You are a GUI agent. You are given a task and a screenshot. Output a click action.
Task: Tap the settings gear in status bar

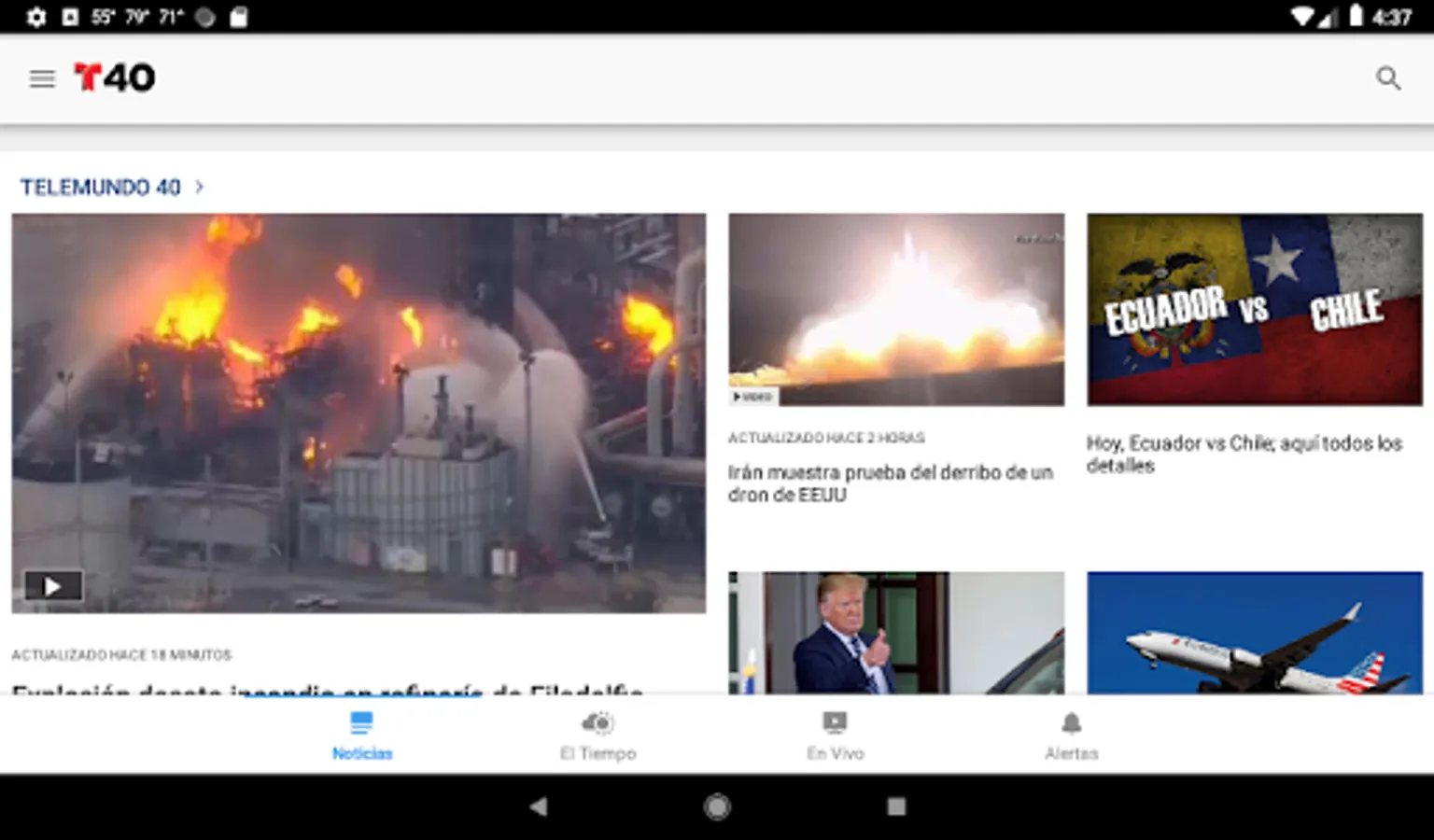(35, 17)
